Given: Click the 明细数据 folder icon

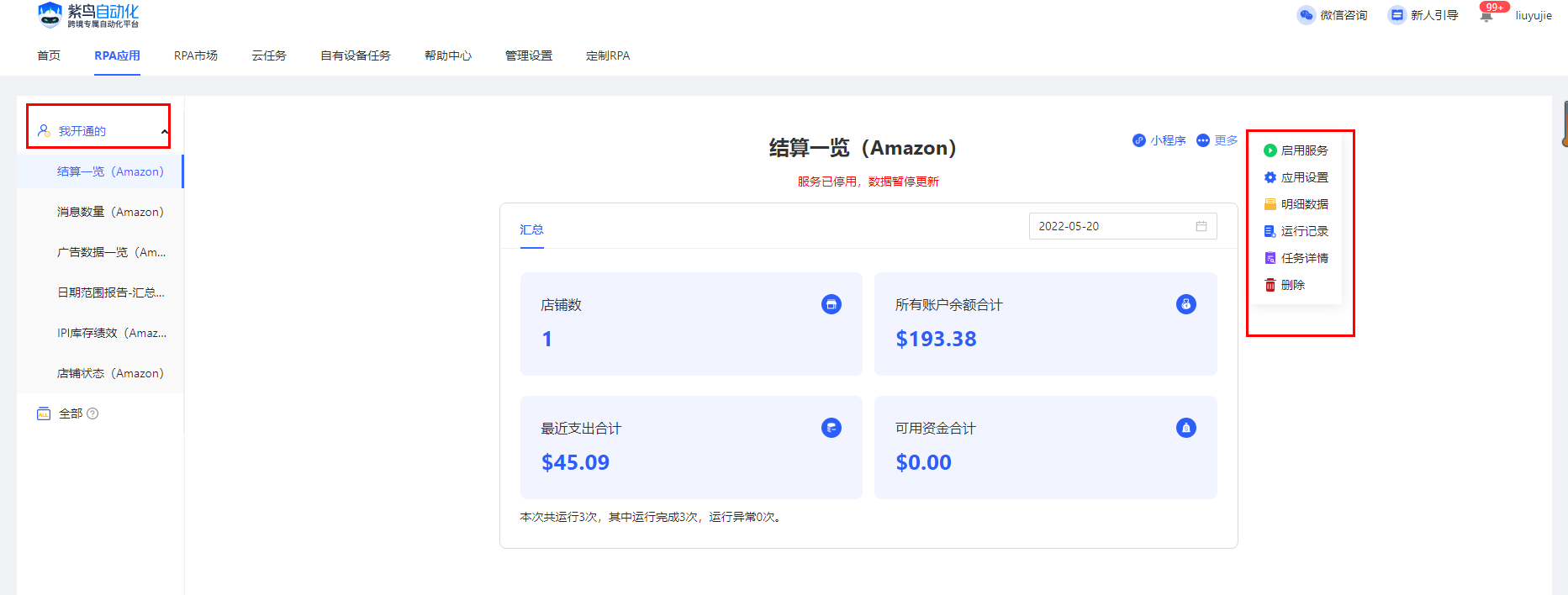Looking at the screenshot, I should [x=1270, y=204].
